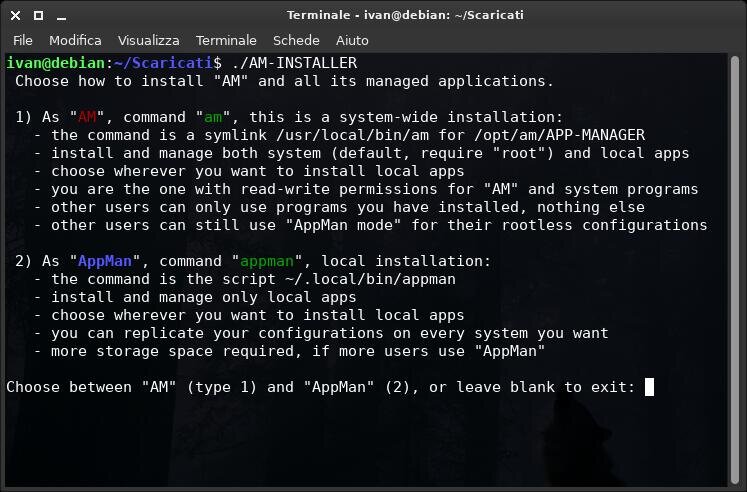Click the red "AM" text in option 1
This screenshot has width=747, height=492.
[x=87, y=117]
